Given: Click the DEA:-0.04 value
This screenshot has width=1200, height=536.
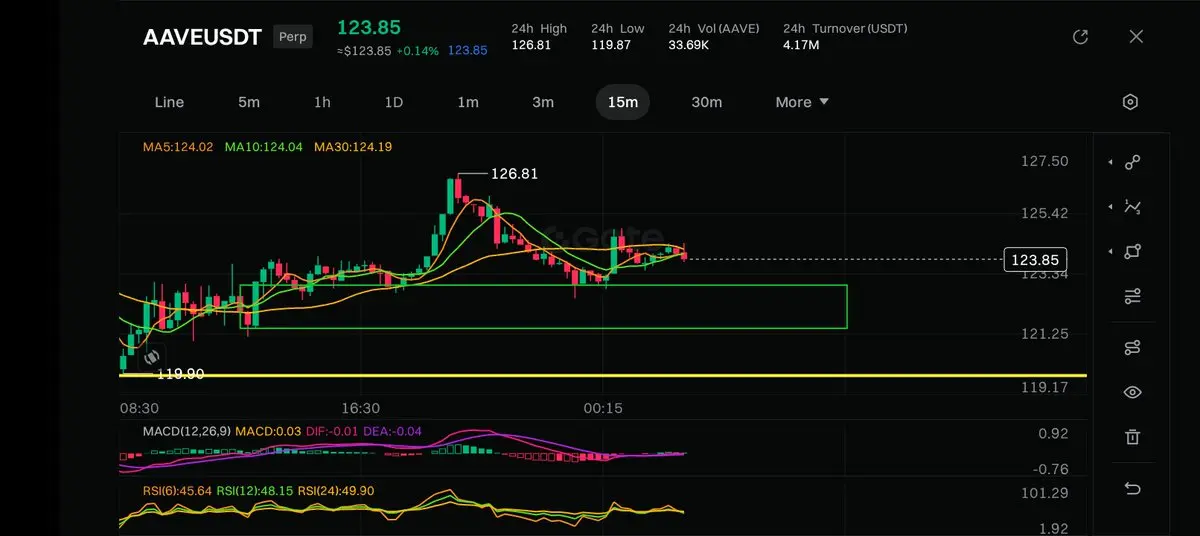Looking at the screenshot, I should click(392, 431).
